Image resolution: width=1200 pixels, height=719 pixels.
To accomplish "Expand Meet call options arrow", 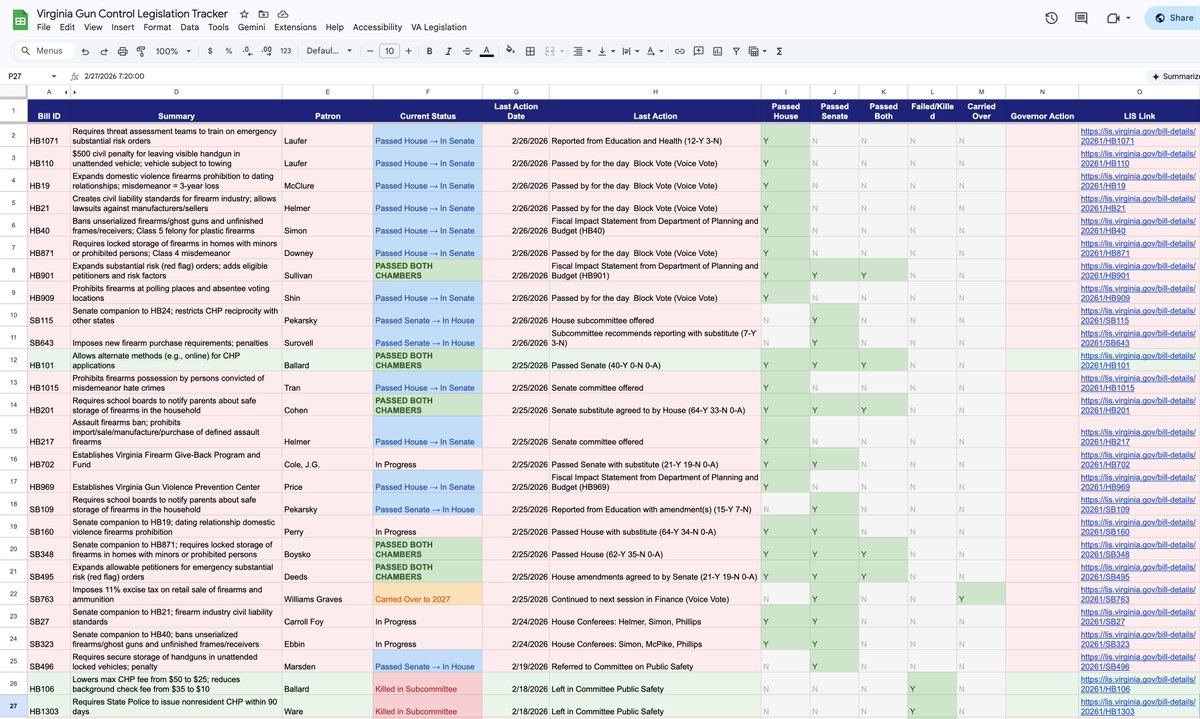I will coord(1129,18).
